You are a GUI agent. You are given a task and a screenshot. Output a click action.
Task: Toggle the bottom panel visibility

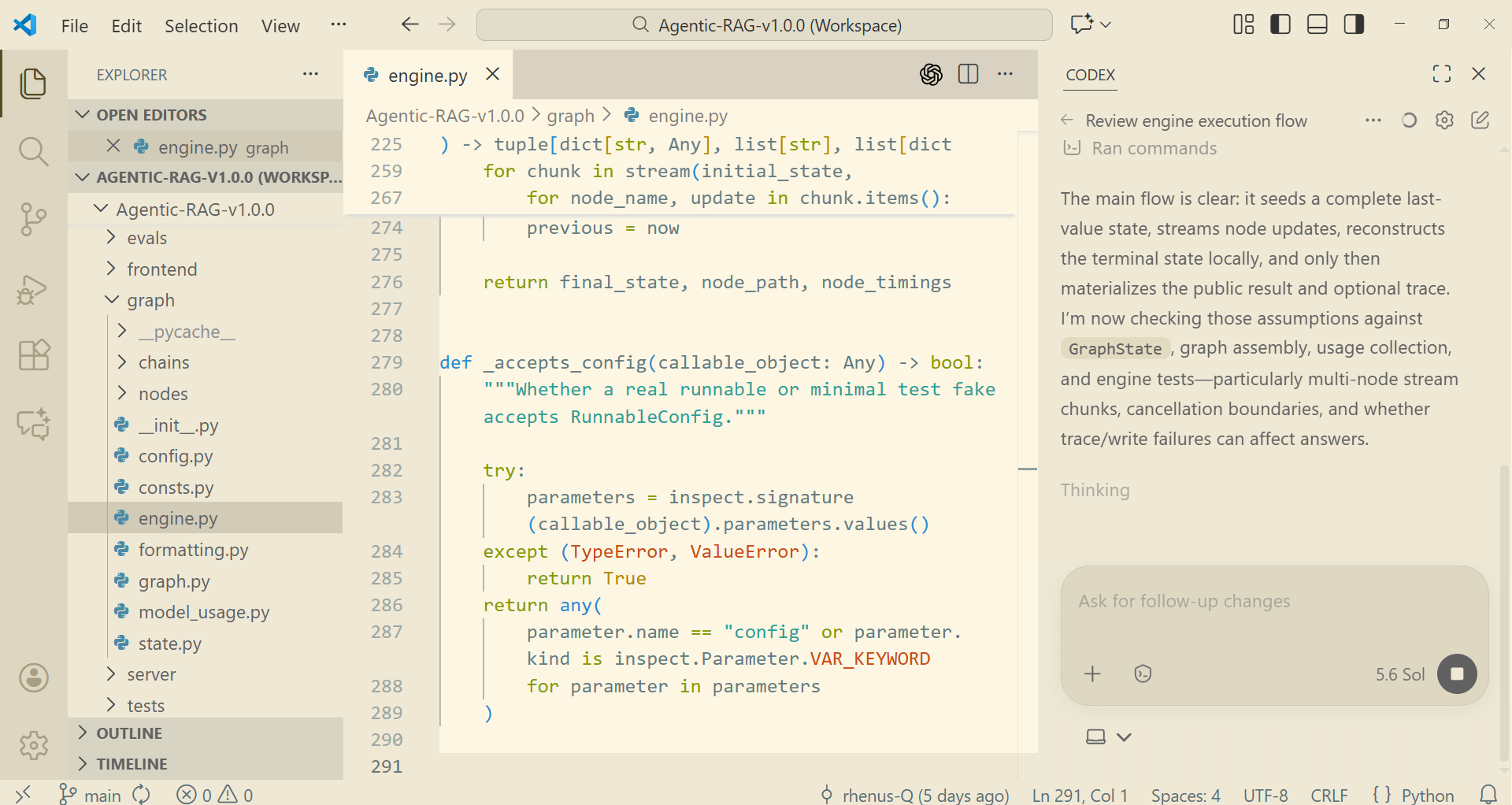click(1317, 24)
